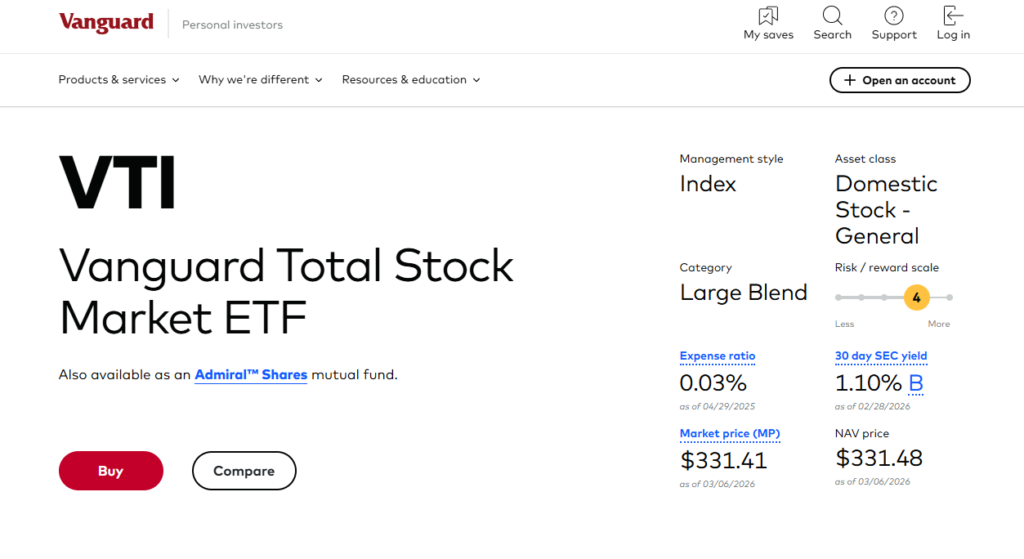Image resolution: width=1024 pixels, height=559 pixels.
Task: Click the $331.48 NAV price value
Action: tap(879, 458)
